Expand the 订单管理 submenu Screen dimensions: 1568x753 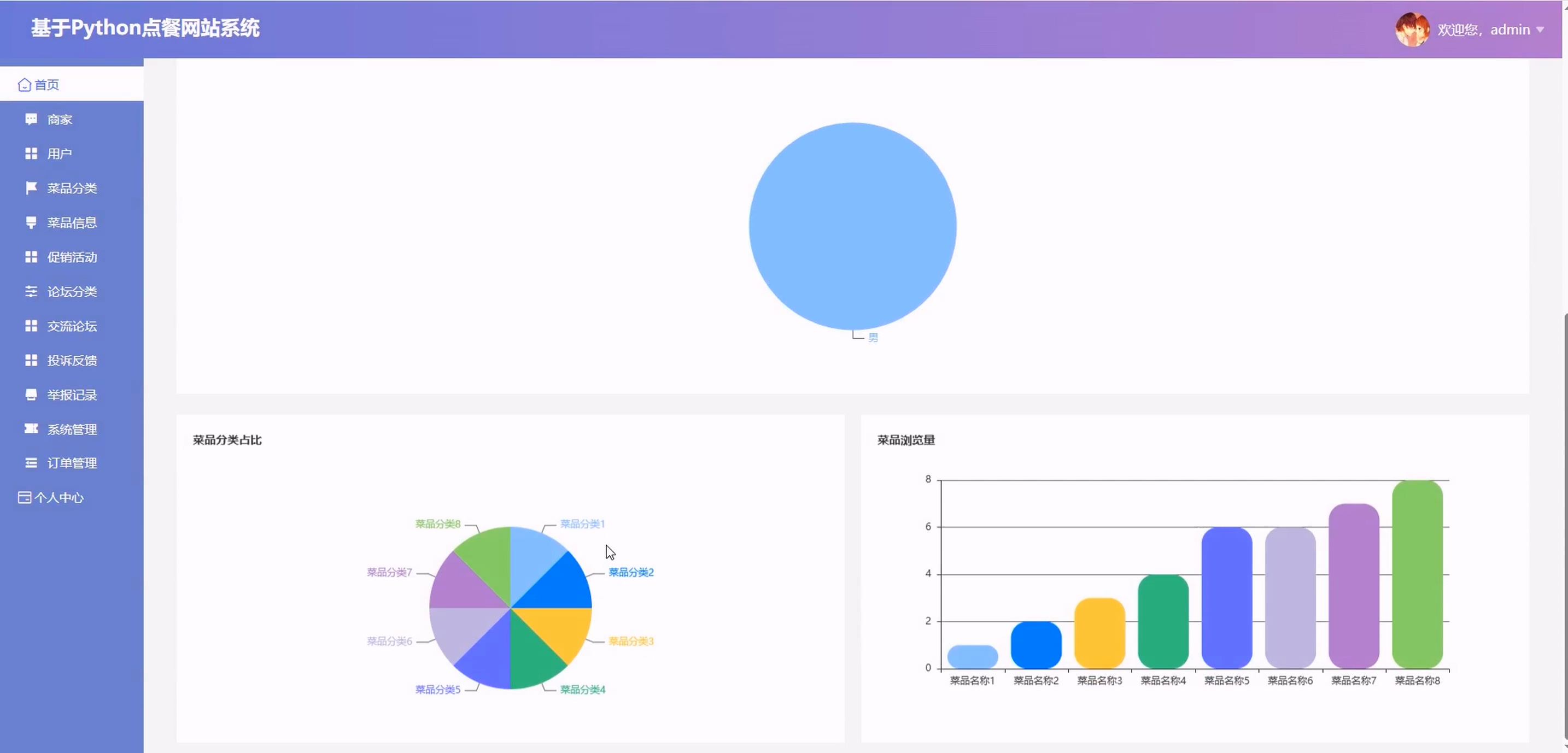(72, 463)
